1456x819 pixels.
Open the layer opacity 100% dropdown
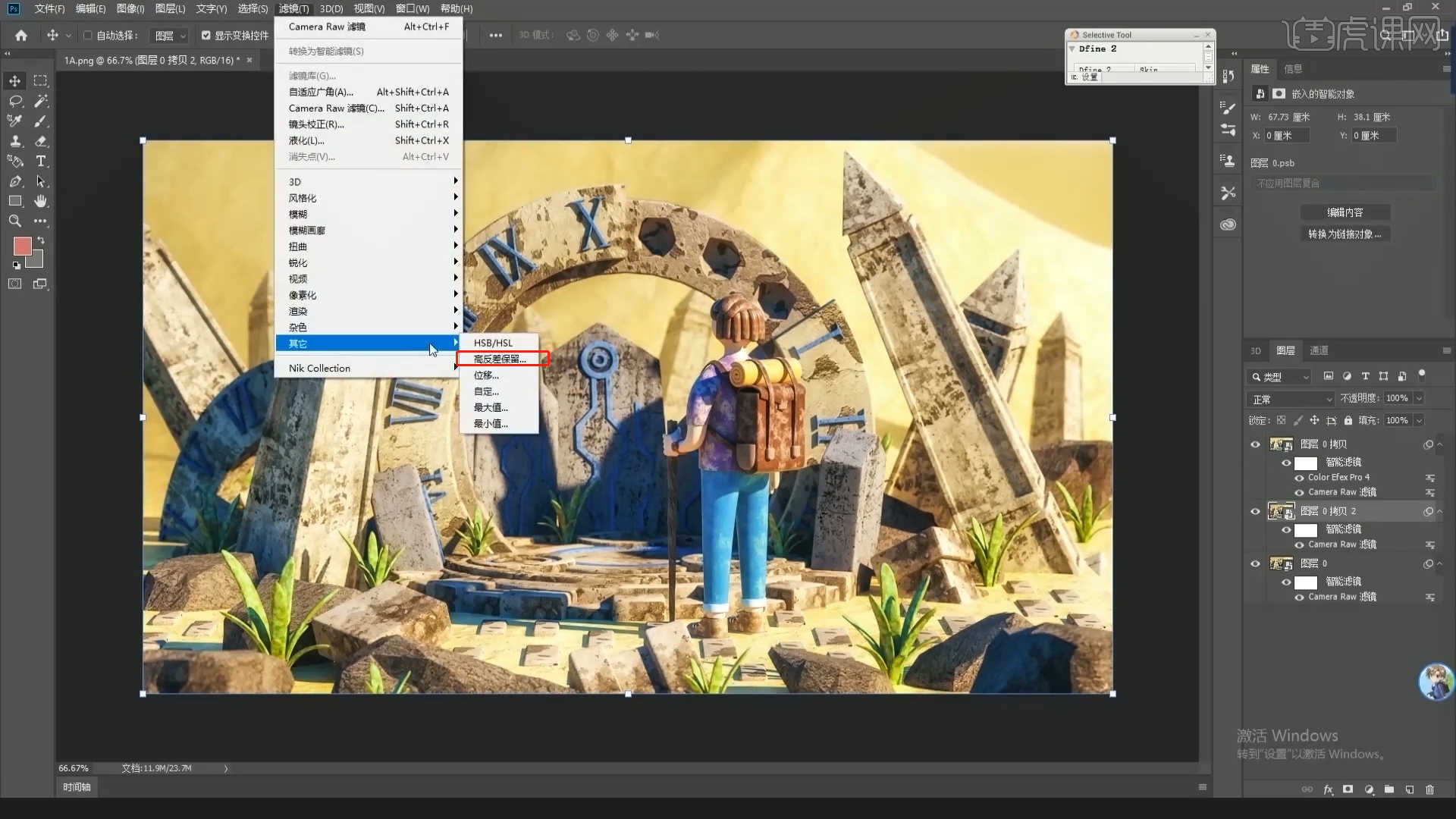[1419, 398]
